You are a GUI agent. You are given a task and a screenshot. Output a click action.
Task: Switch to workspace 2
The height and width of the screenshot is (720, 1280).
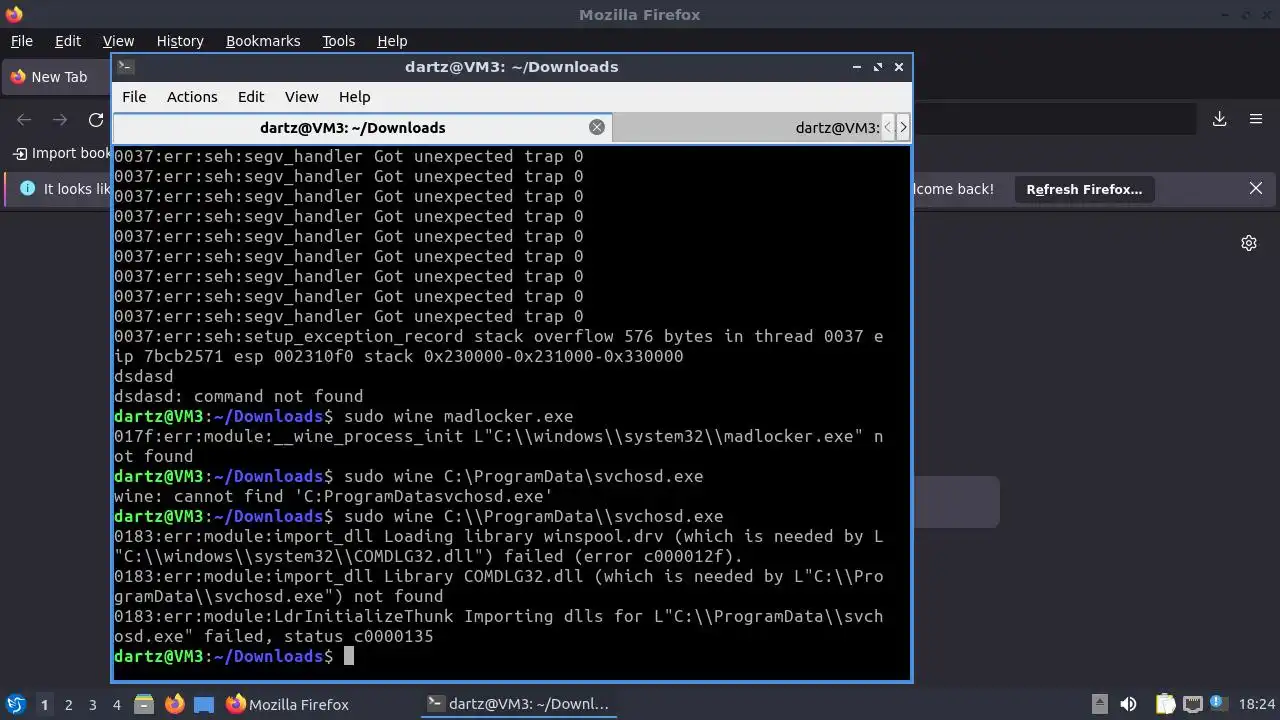point(69,705)
